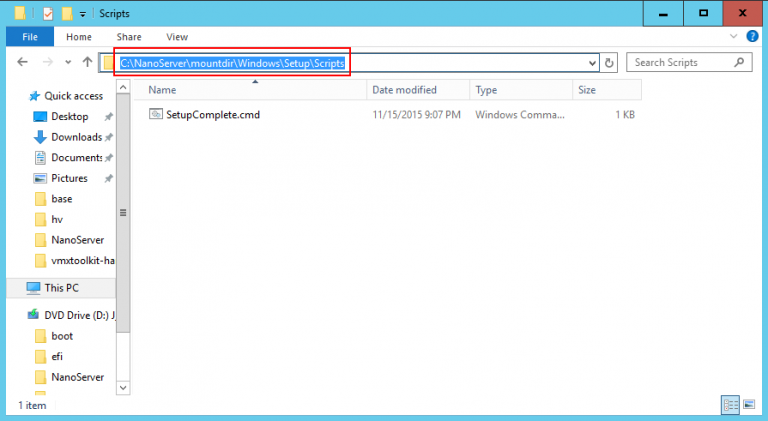
Task: Select This PC in navigation pane
Action: coord(61,288)
